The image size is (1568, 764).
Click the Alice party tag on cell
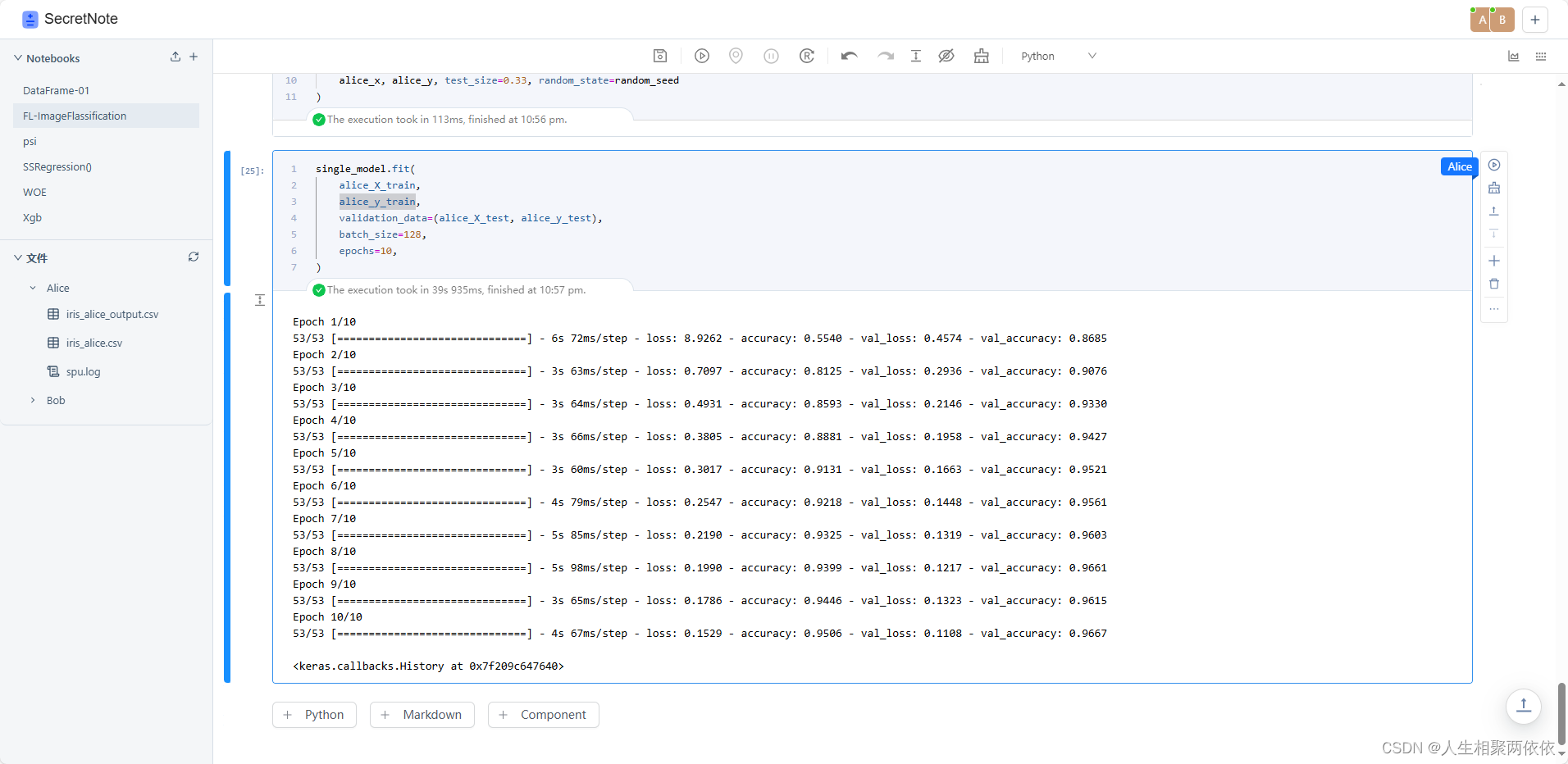1459,166
